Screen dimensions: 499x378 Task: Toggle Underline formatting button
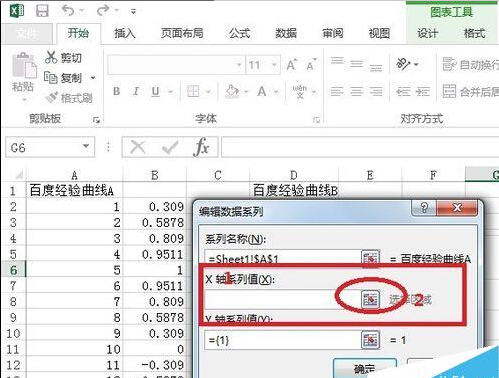155,91
